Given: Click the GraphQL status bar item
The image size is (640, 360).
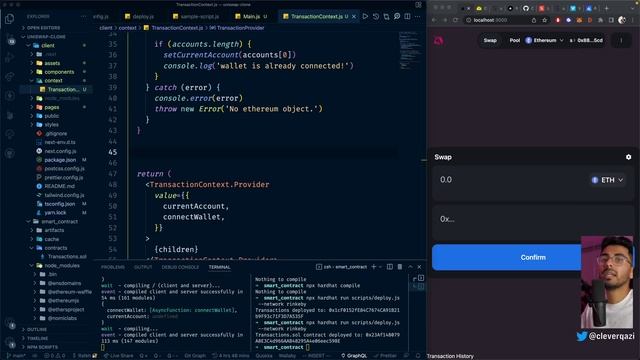Looking at the screenshot, I should tap(354, 356).
